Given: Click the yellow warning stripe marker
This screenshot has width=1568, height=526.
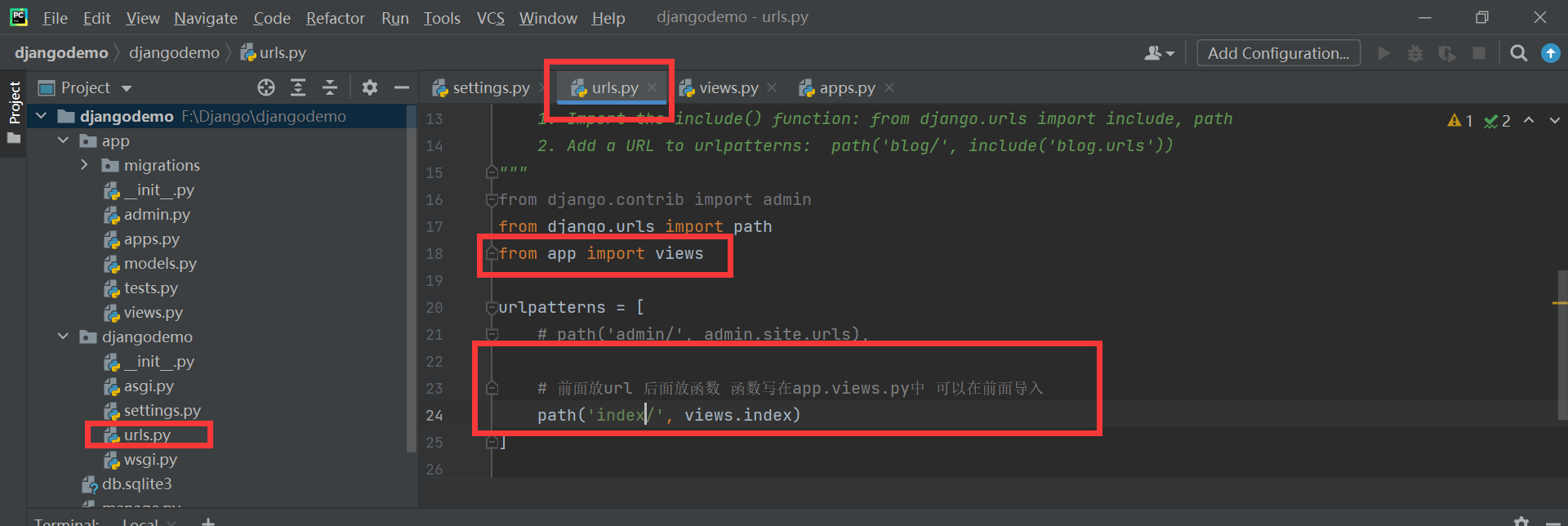Looking at the screenshot, I should click(x=1559, y=304).
